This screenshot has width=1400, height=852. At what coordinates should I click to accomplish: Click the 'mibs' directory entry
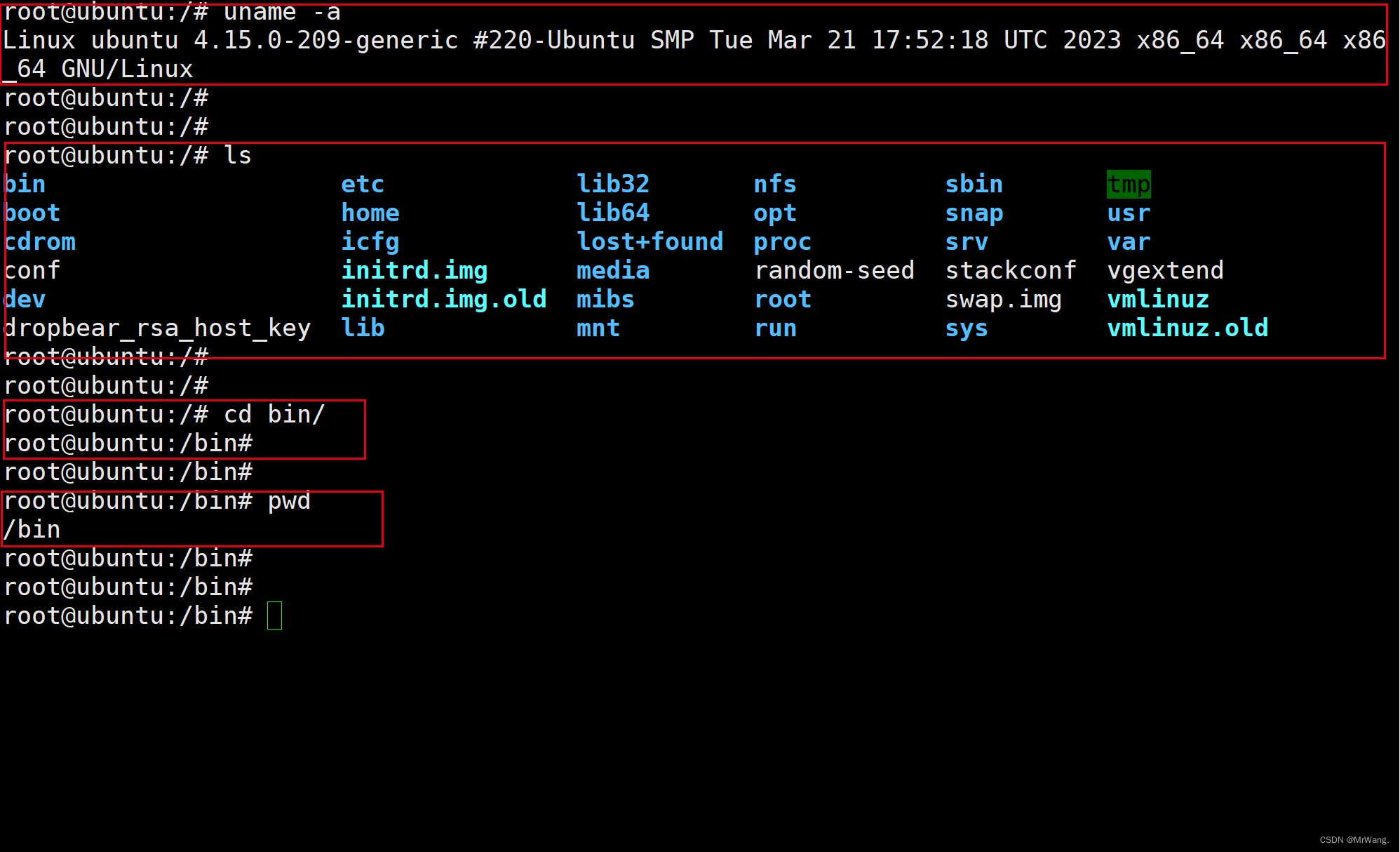click(x=605, y=300)
